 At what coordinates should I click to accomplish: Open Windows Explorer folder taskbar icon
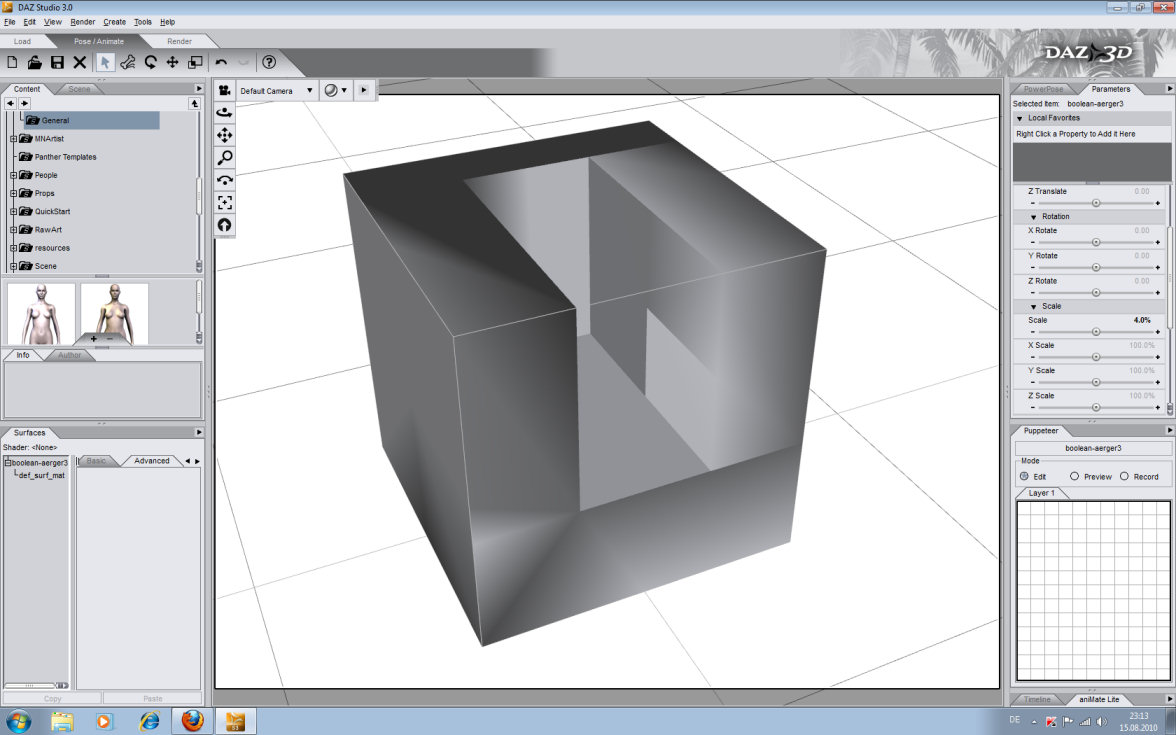(62, 722)
